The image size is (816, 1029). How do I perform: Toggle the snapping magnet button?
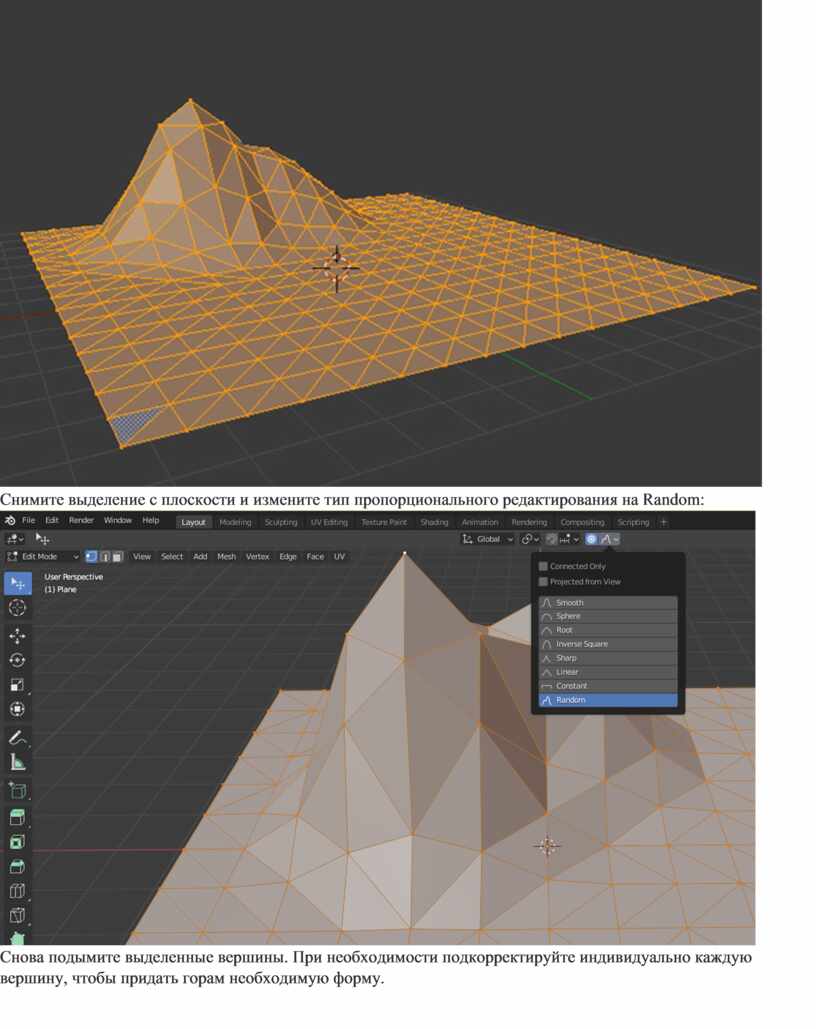[551, 539]
